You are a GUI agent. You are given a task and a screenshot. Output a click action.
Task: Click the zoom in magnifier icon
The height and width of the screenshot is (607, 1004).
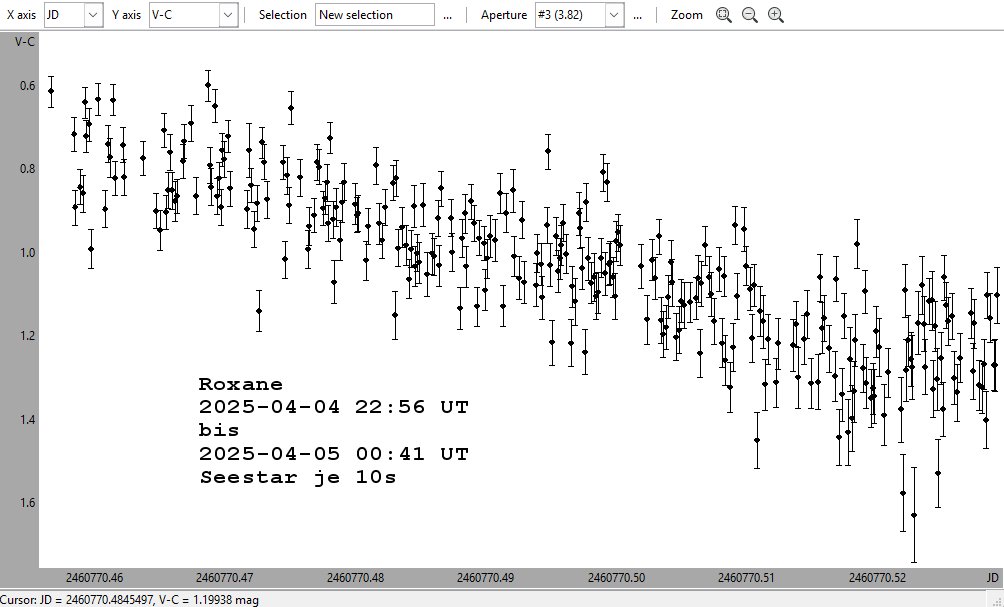tap(775, 15)
